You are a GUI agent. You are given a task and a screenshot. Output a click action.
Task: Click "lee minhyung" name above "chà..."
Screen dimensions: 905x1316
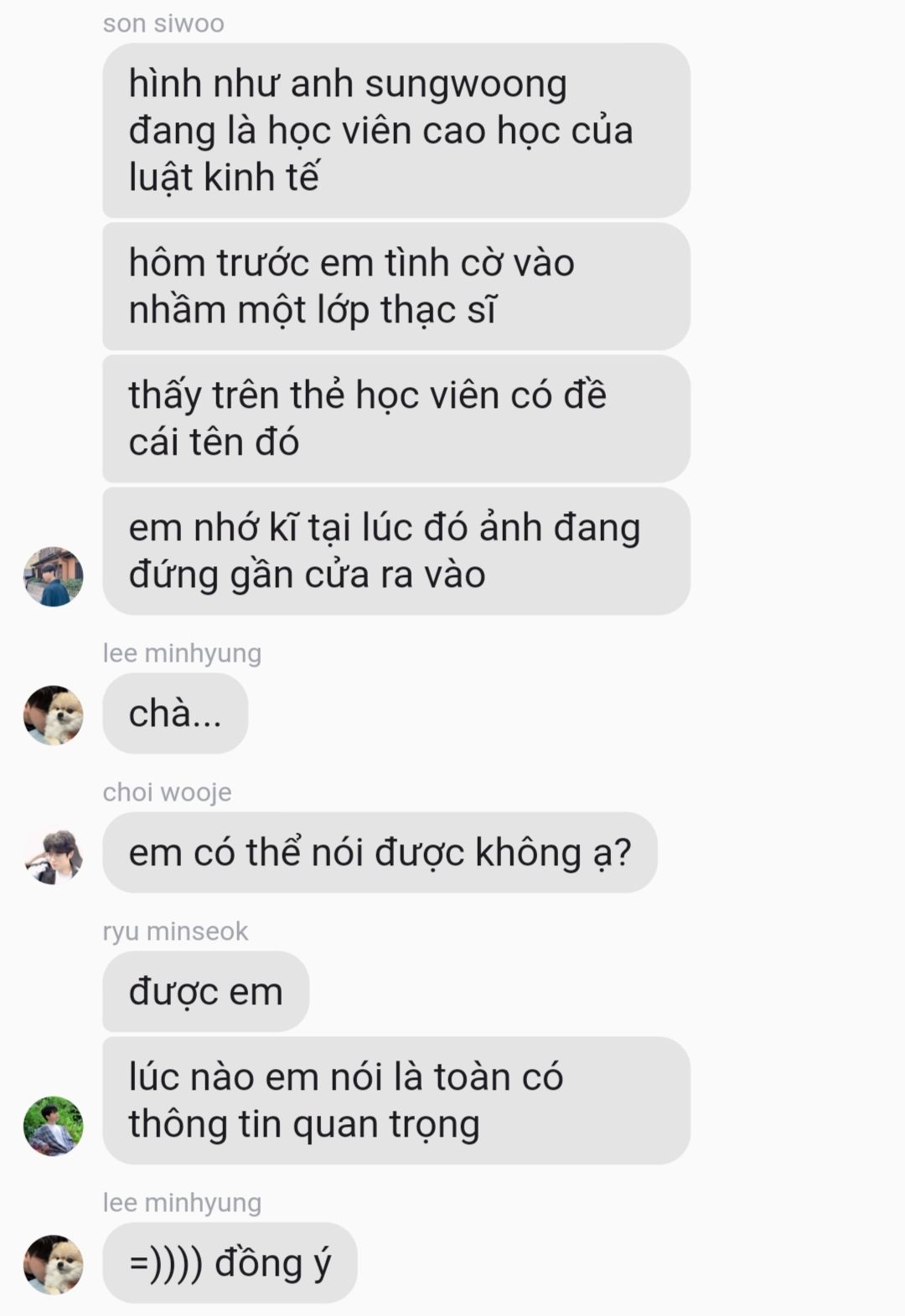pyautogui.click(x=182, y=653)
